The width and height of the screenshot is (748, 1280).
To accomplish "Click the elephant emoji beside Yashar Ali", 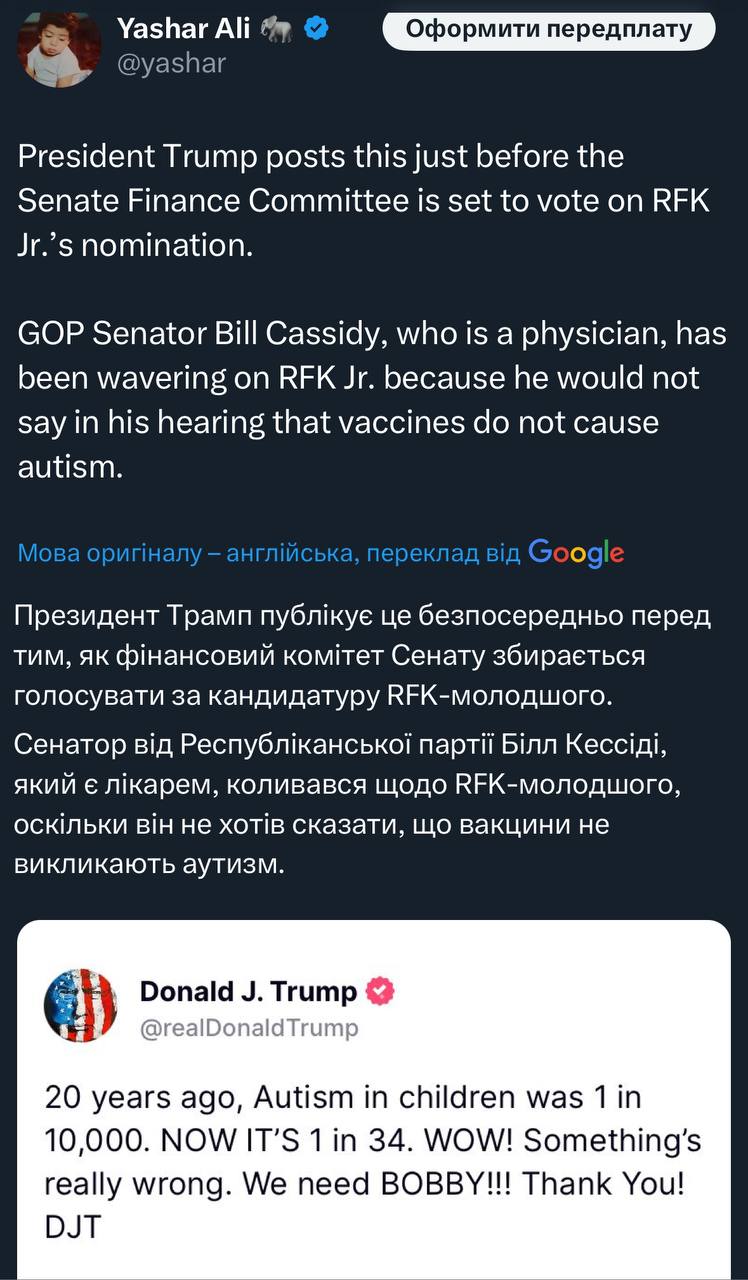I will click(x=274, y=30).
